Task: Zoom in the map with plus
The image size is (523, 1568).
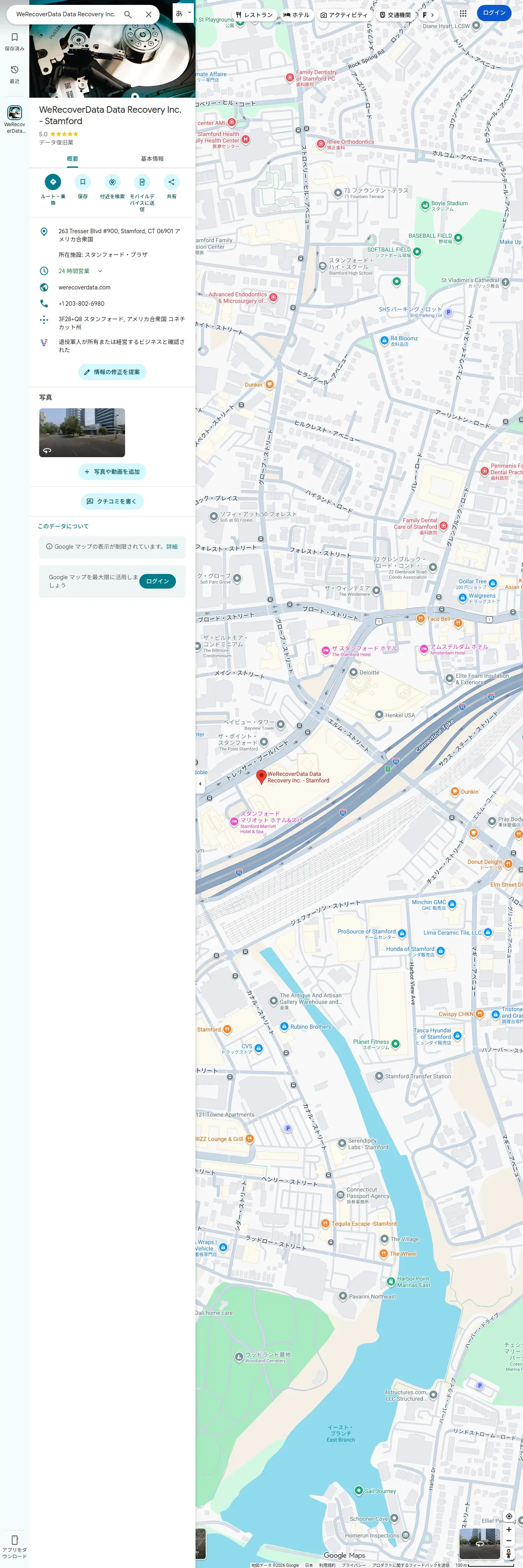Action: (x=509, y=1529)
